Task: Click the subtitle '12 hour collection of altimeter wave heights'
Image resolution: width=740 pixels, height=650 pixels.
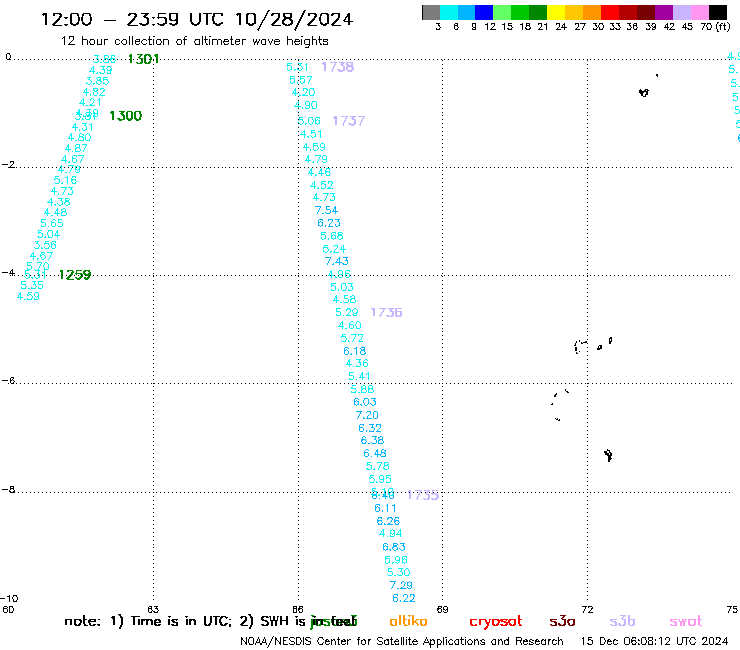Action: pos(194,41)
